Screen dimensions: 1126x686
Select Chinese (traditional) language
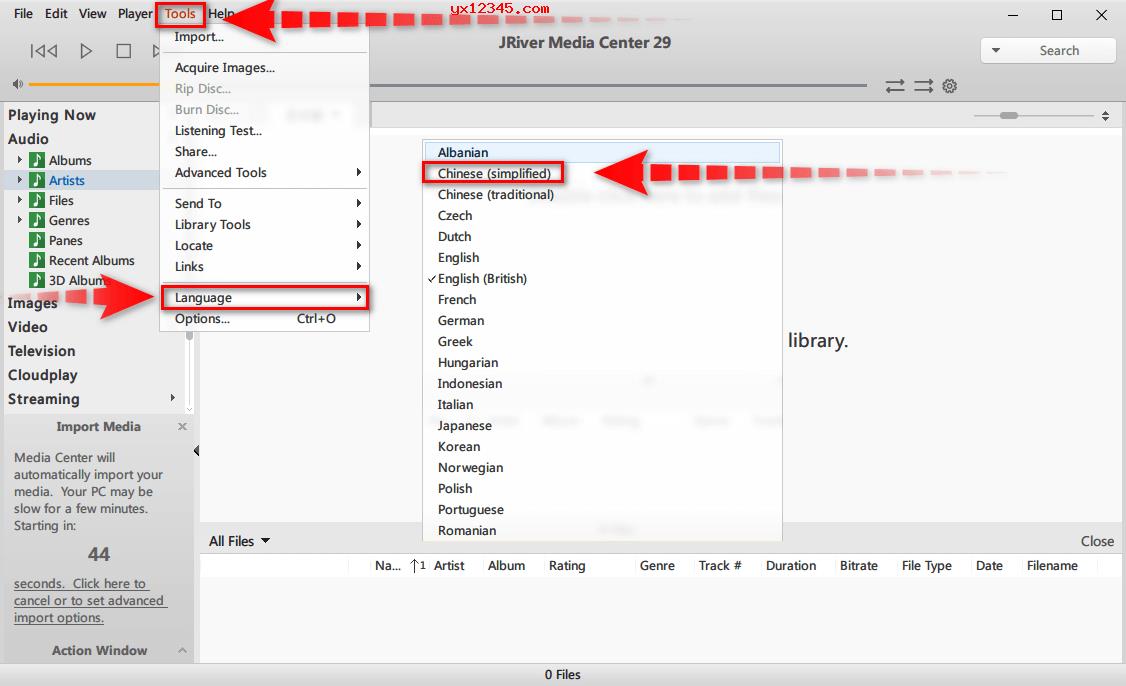[x=602, y=195]
